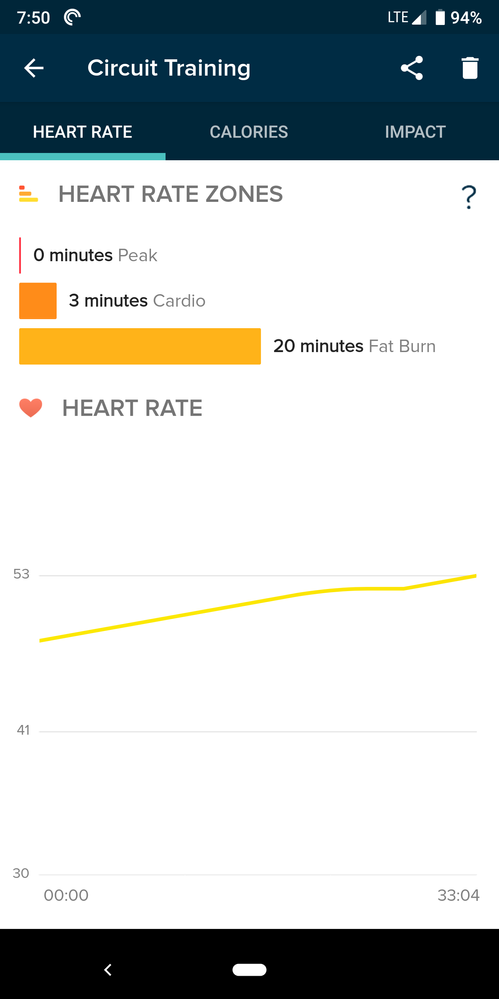Tap the back arrow icon
This screenshot has width=499, height=999.
[x=34, y=68]
